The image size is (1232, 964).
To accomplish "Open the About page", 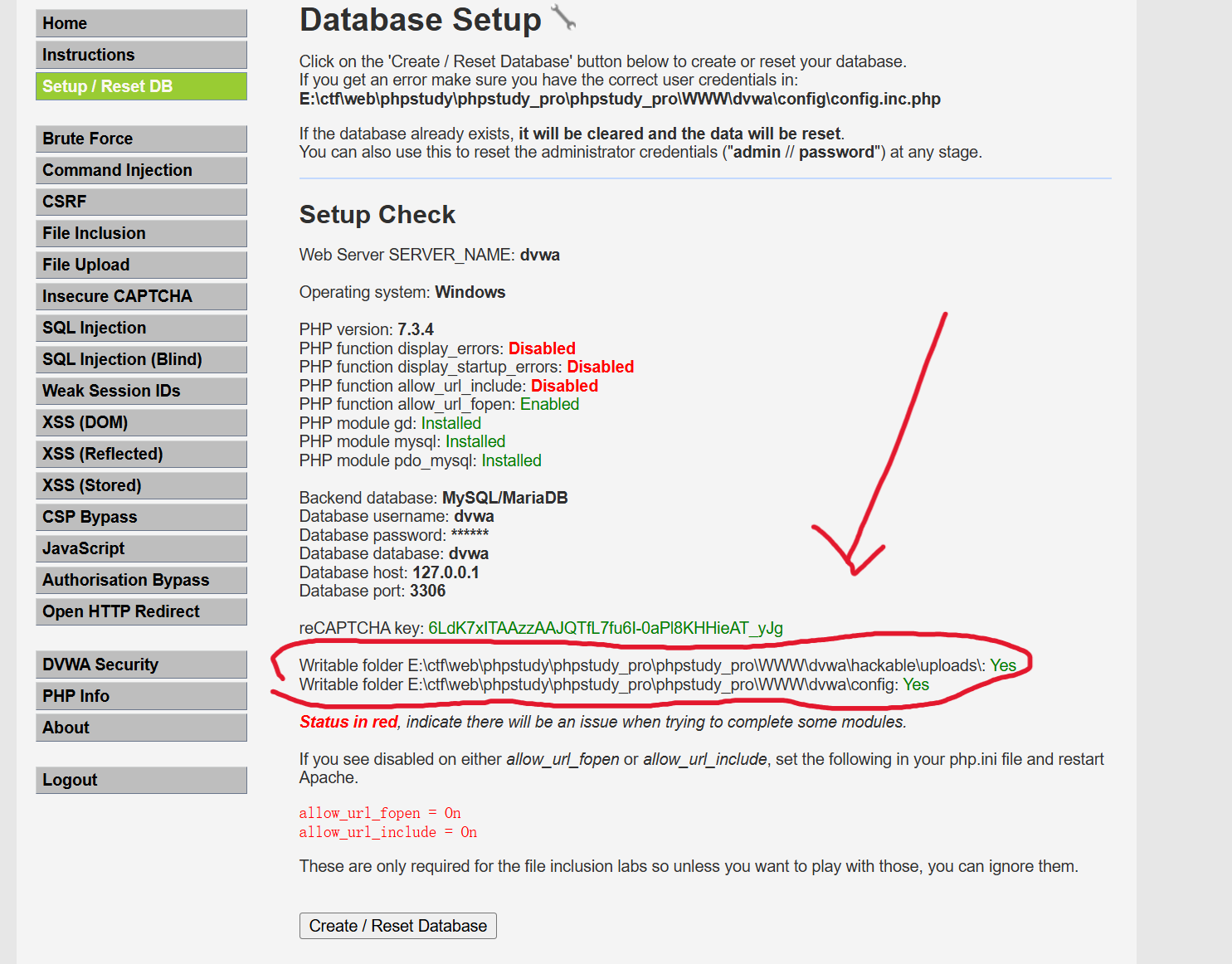I will 141,728.
